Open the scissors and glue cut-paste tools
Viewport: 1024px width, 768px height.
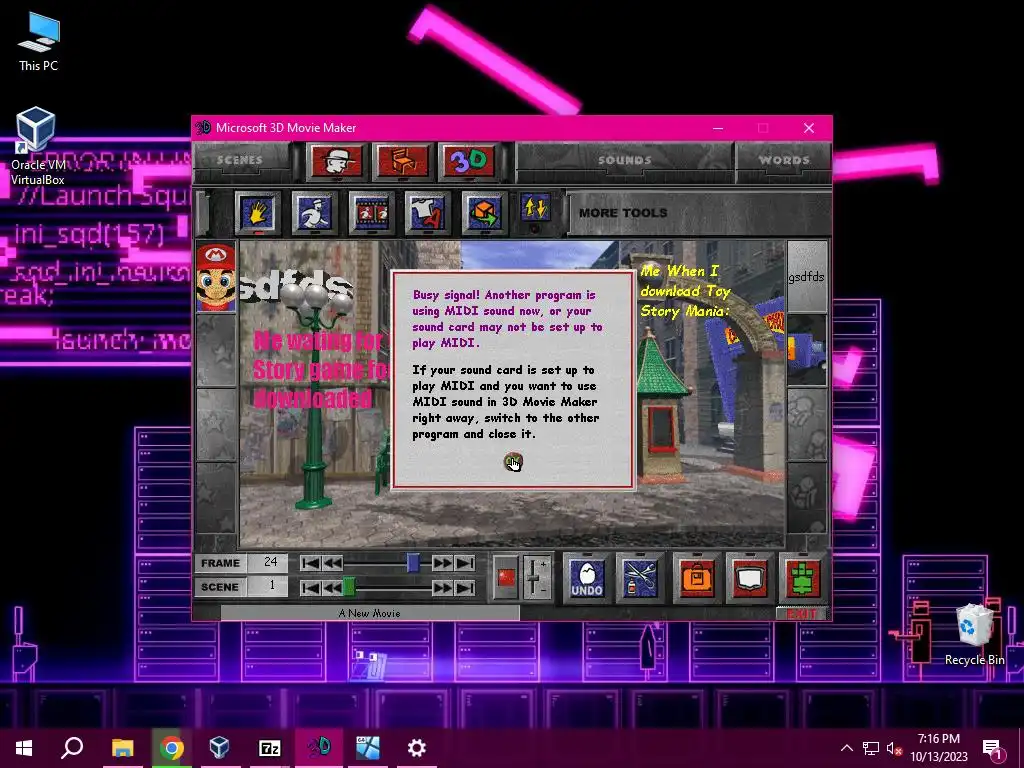639,577
